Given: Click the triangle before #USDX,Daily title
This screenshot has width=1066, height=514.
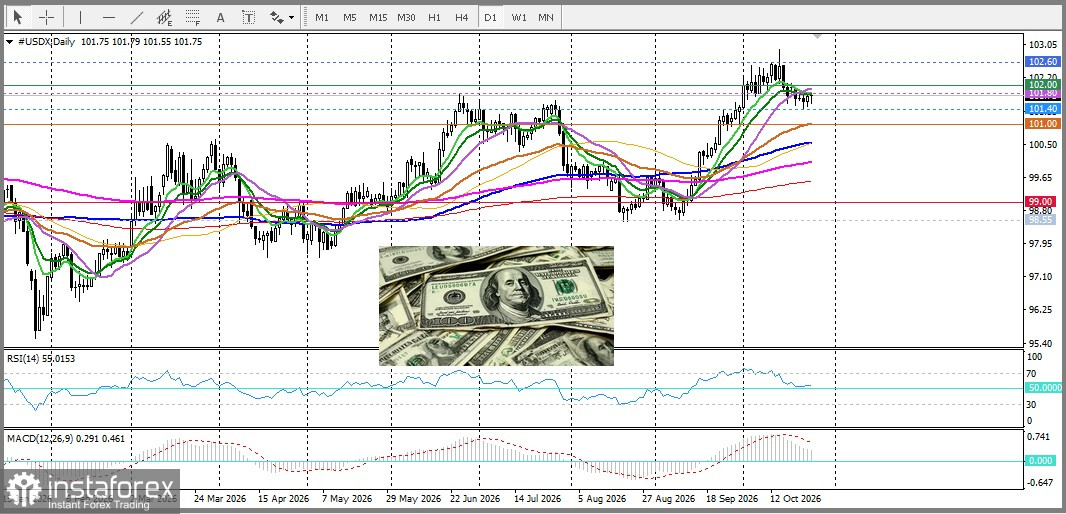Looking at the screenshot, I should pyautogui.click(x=9, y=41).
